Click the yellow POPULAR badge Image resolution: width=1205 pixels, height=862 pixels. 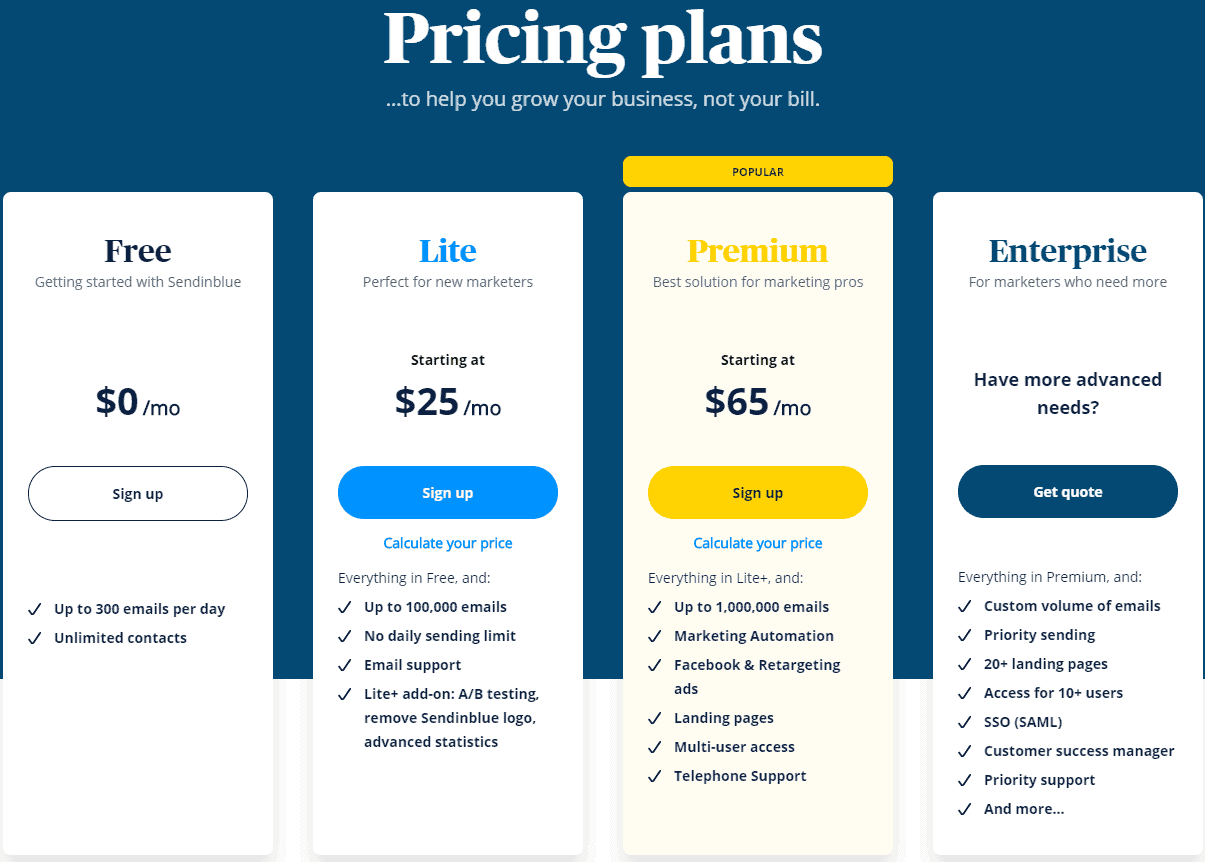(x=758, y=172)
